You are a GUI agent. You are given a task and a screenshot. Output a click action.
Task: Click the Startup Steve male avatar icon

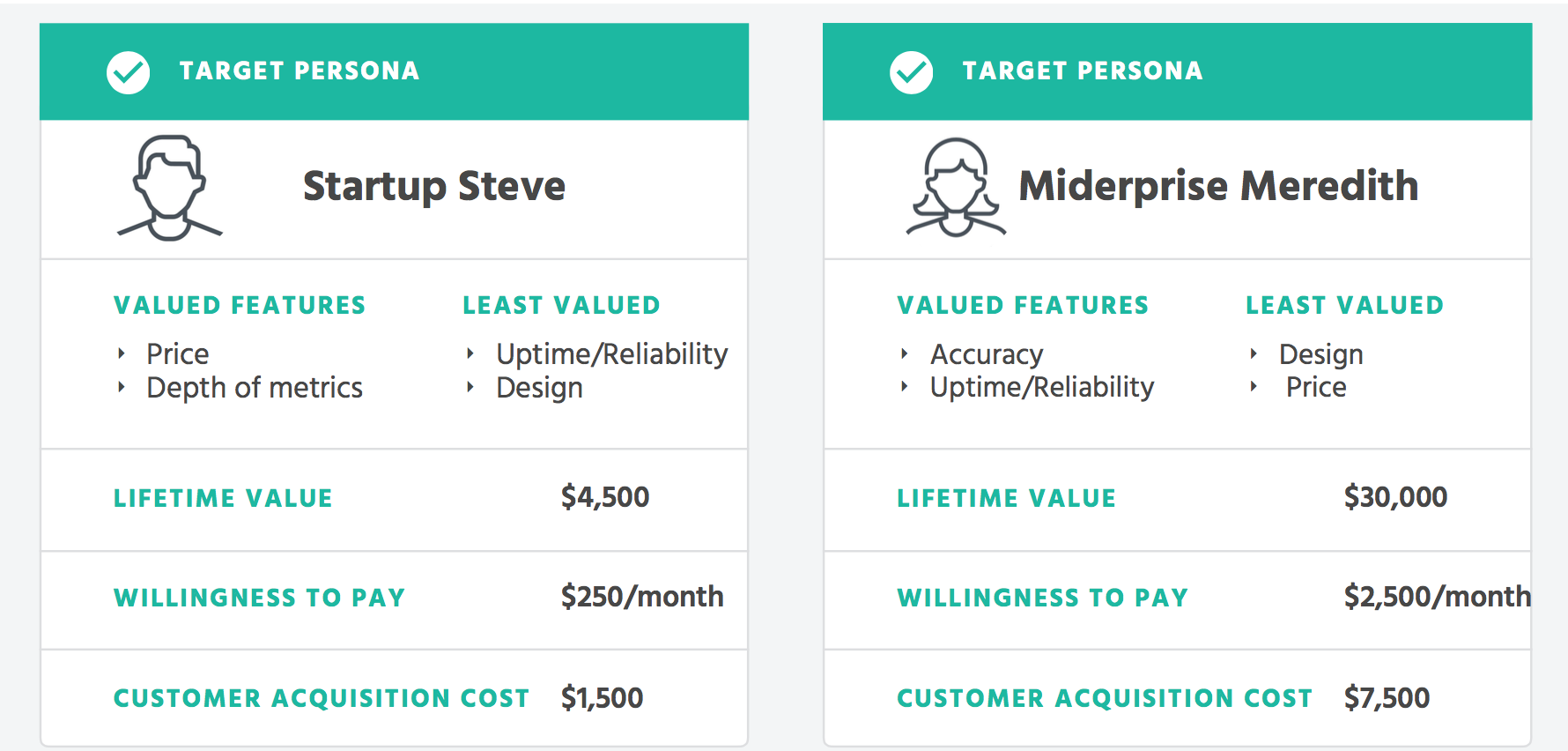click(x=170, y=188)
